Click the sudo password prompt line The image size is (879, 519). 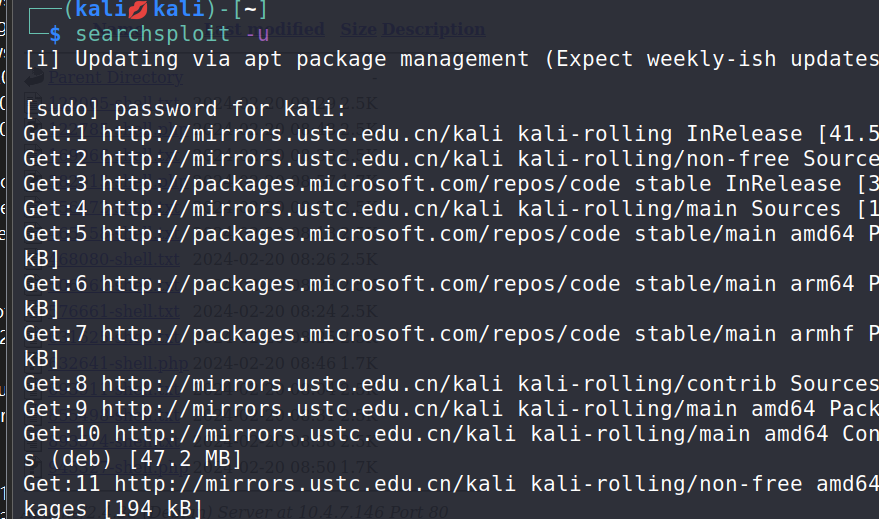(185, 109)
